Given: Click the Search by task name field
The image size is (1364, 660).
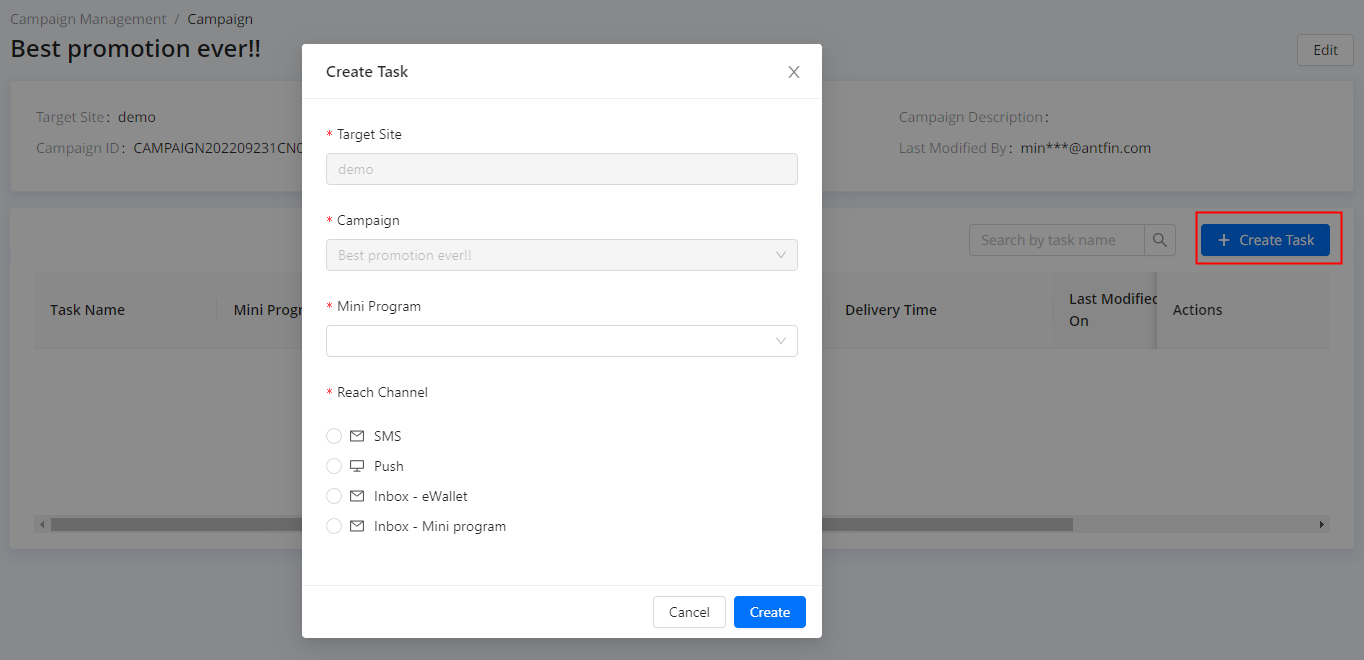Looking at the screenshot, I should [x=1056, y=240].
